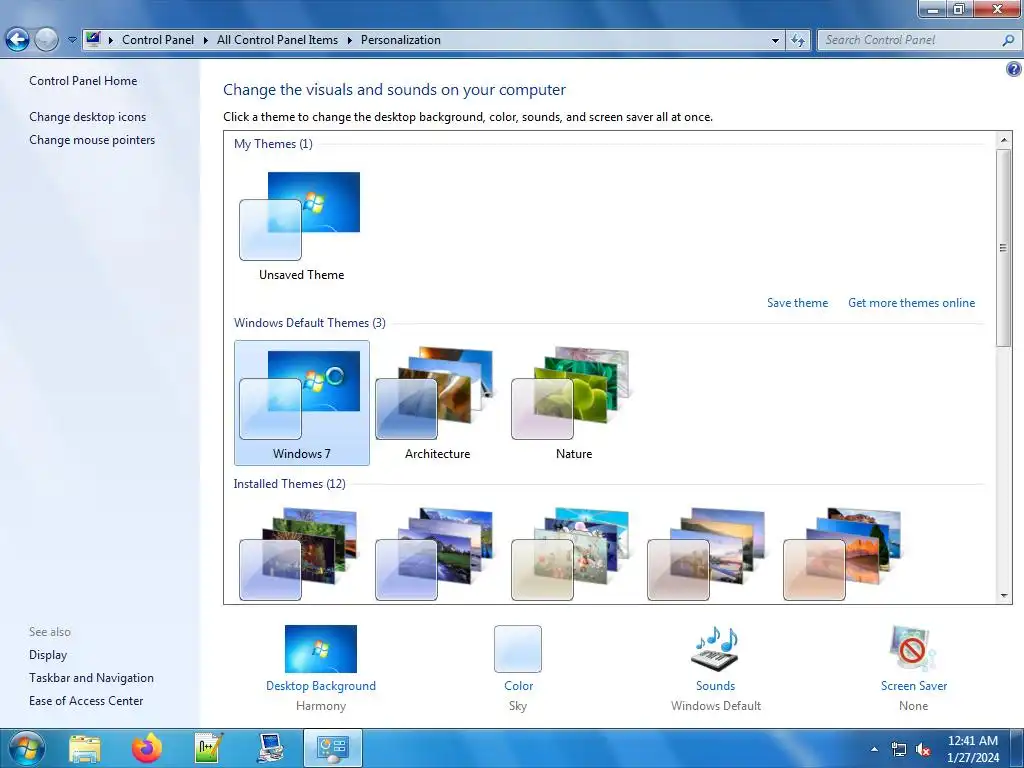Open the Sounds keyboard notes icon

coord(715,648)
